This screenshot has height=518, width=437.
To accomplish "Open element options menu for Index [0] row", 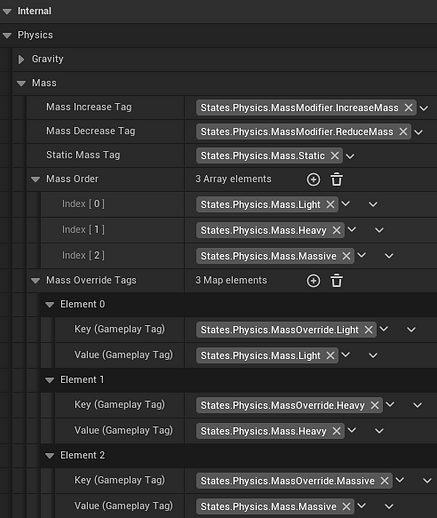I will coord(373,204).
